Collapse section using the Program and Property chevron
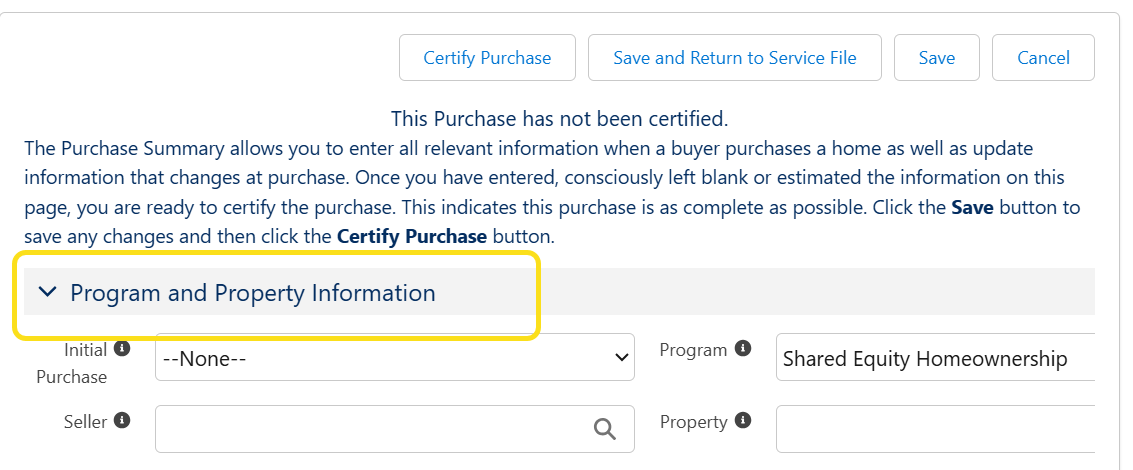1133x470 pixels. (47, 292)
